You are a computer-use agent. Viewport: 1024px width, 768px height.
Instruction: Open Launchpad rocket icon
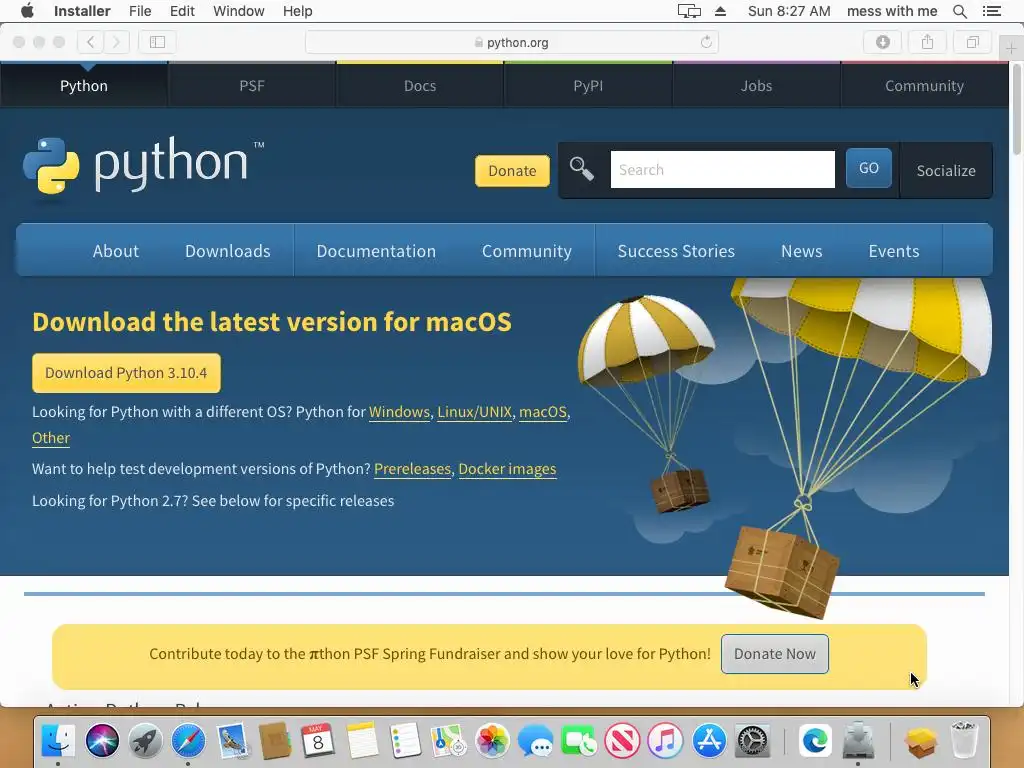coord(145,741)
